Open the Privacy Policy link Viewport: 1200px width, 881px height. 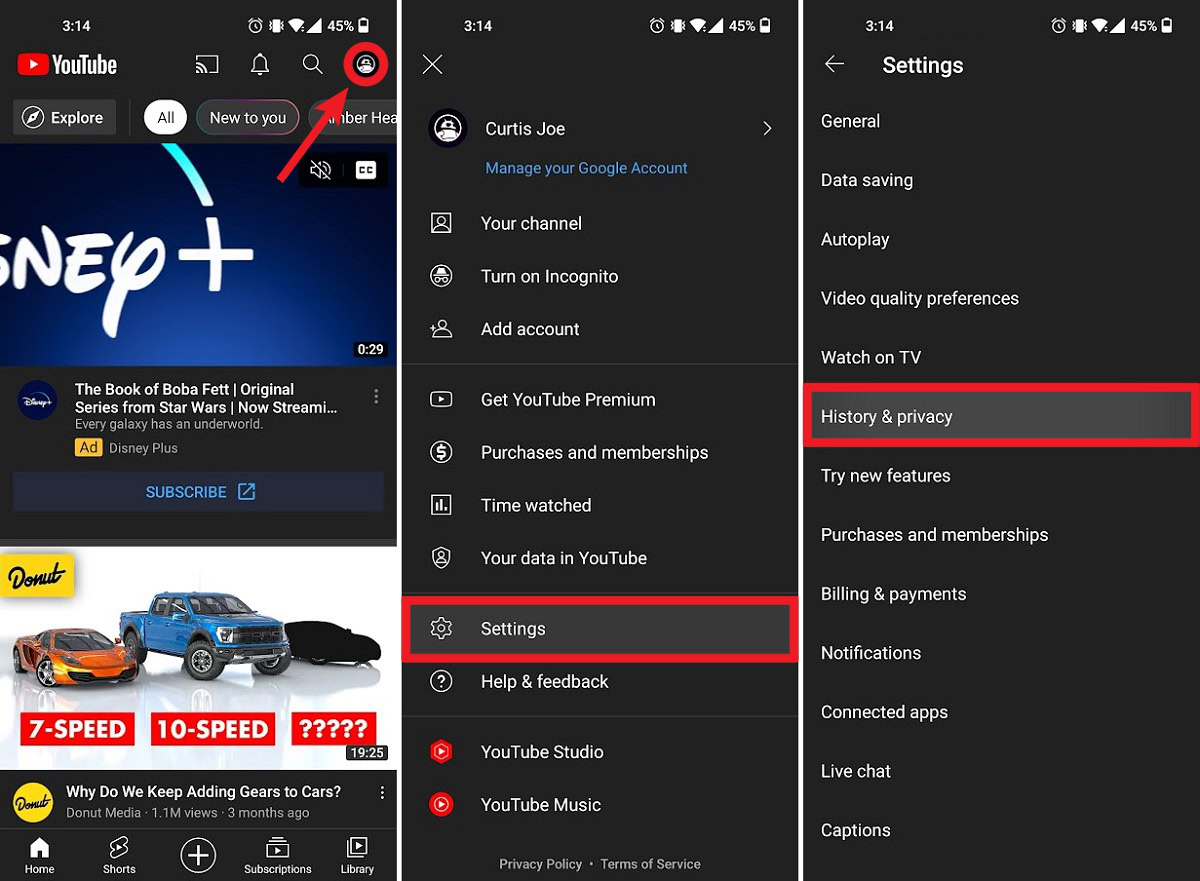540,864
